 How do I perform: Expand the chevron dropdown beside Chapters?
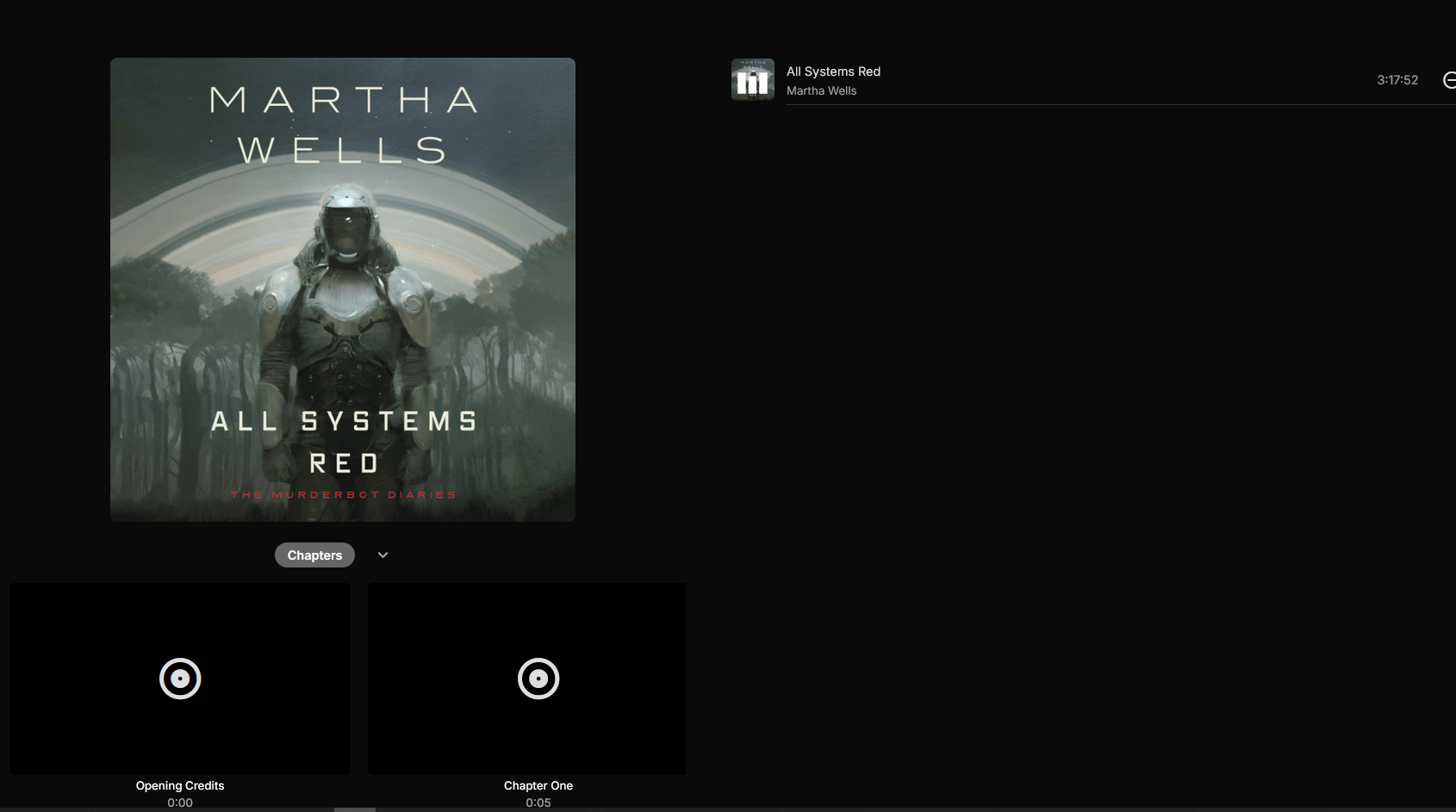383,555
